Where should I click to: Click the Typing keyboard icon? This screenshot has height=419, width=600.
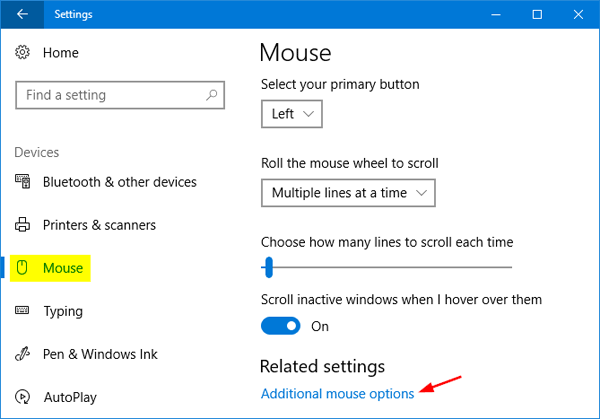coord(23,311)
